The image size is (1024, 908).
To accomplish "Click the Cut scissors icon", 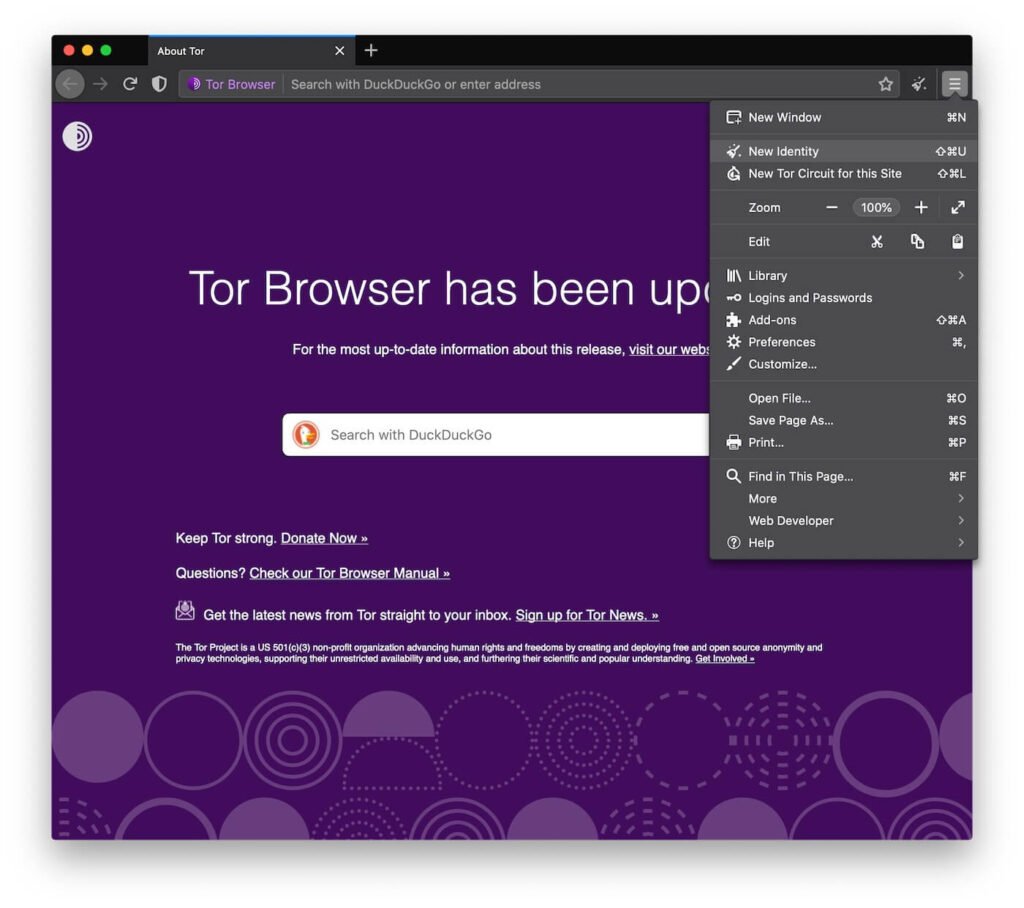I will 877,242.
